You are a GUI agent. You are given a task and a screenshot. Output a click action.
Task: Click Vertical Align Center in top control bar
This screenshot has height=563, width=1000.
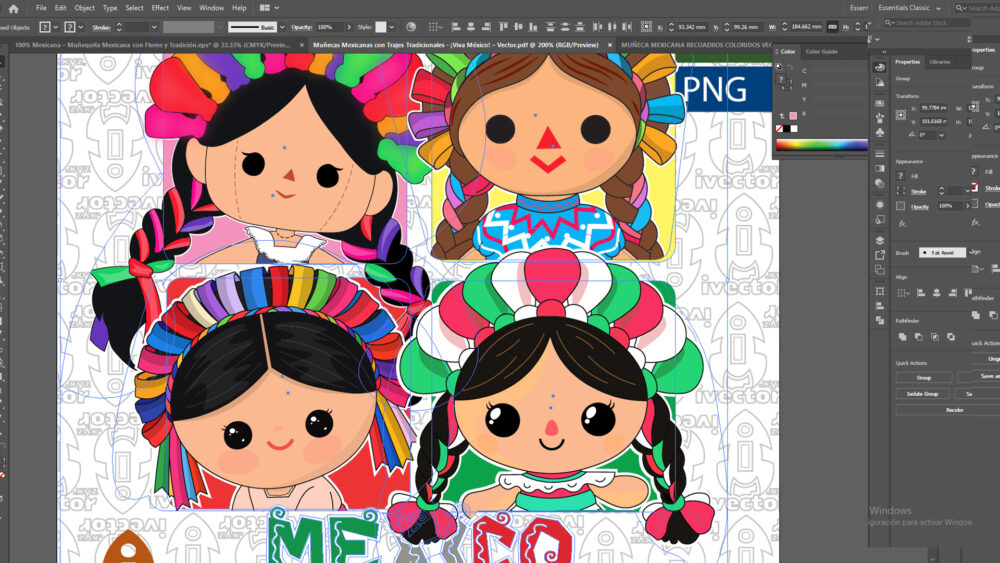point(518,27)
